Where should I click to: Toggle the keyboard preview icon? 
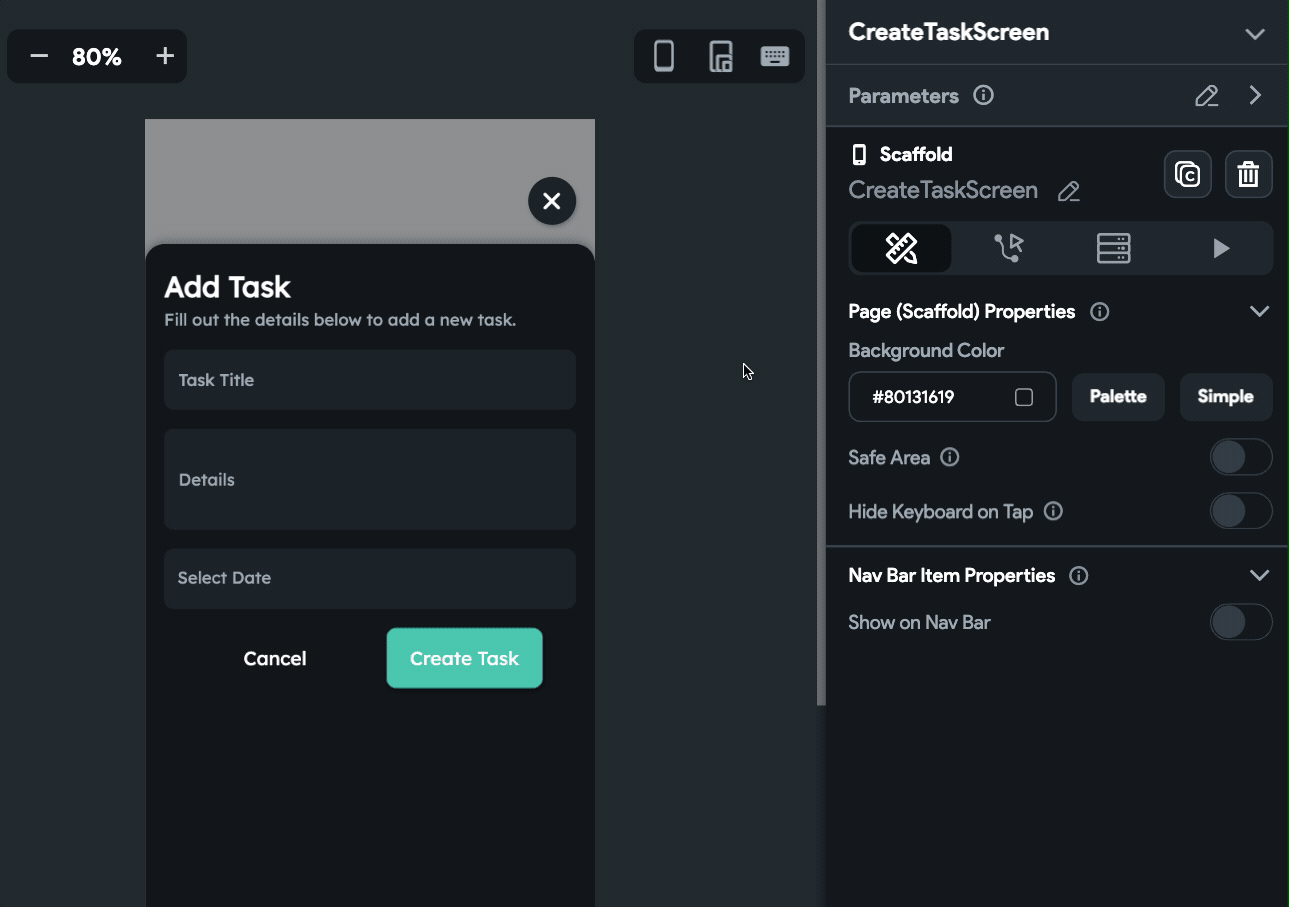coord(775,56)
